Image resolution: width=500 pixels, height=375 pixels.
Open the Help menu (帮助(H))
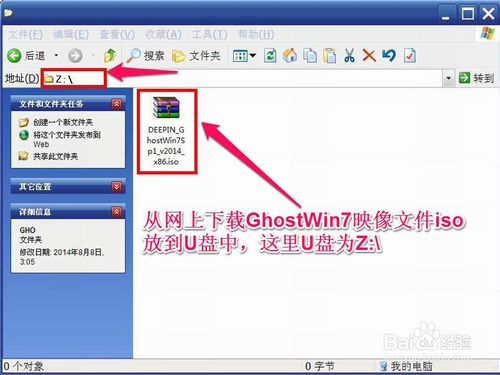tap(256, 34)
